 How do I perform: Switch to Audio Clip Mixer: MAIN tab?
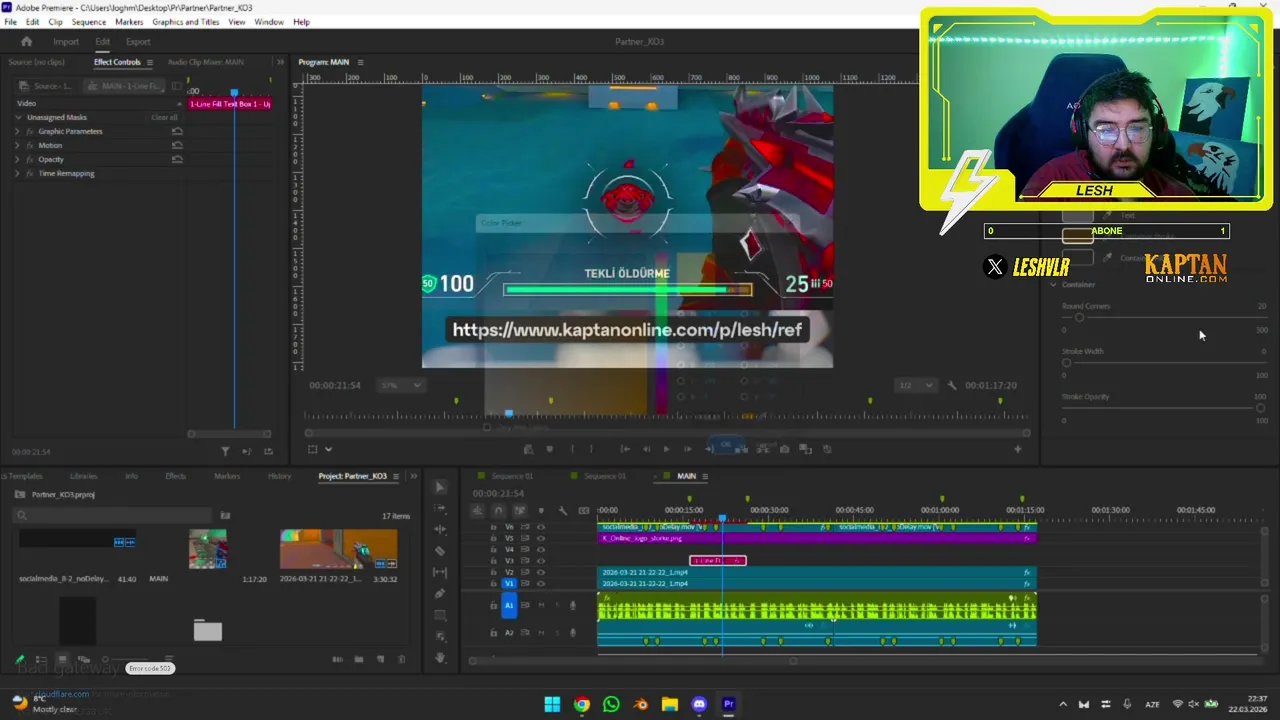(206, 62)
